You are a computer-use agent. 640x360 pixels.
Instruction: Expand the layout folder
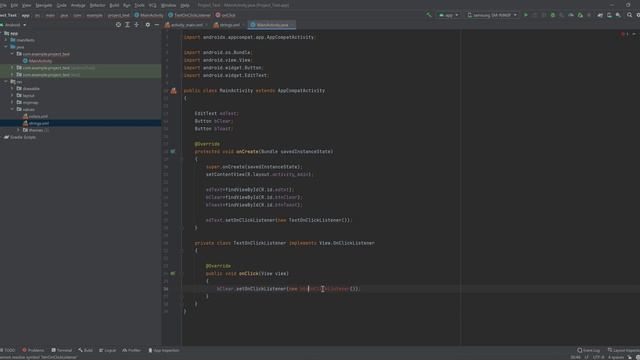coord(12,96)
